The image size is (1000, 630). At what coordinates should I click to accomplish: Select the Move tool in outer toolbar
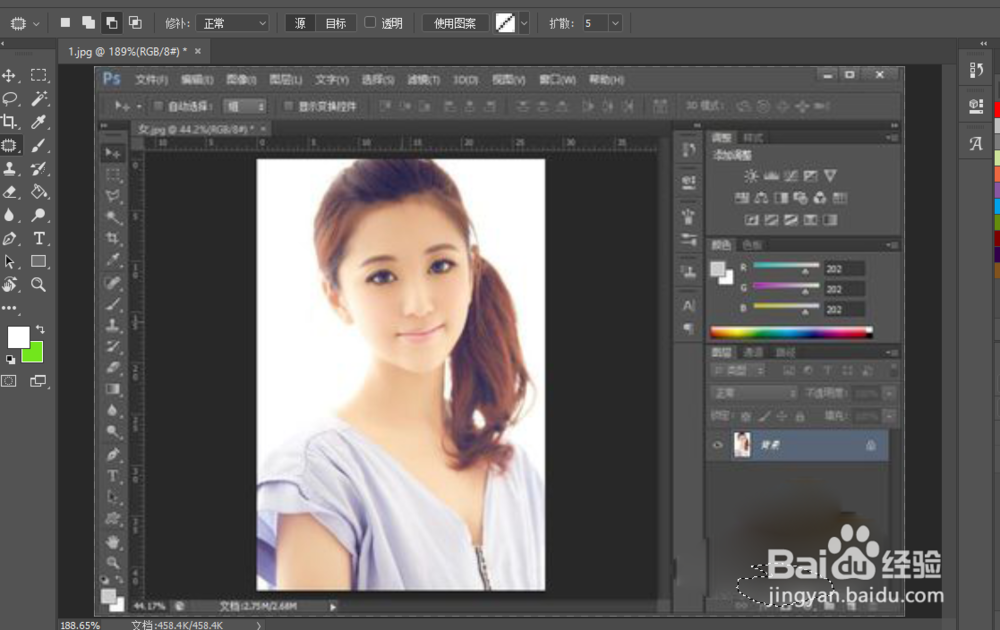click(10, 75)
